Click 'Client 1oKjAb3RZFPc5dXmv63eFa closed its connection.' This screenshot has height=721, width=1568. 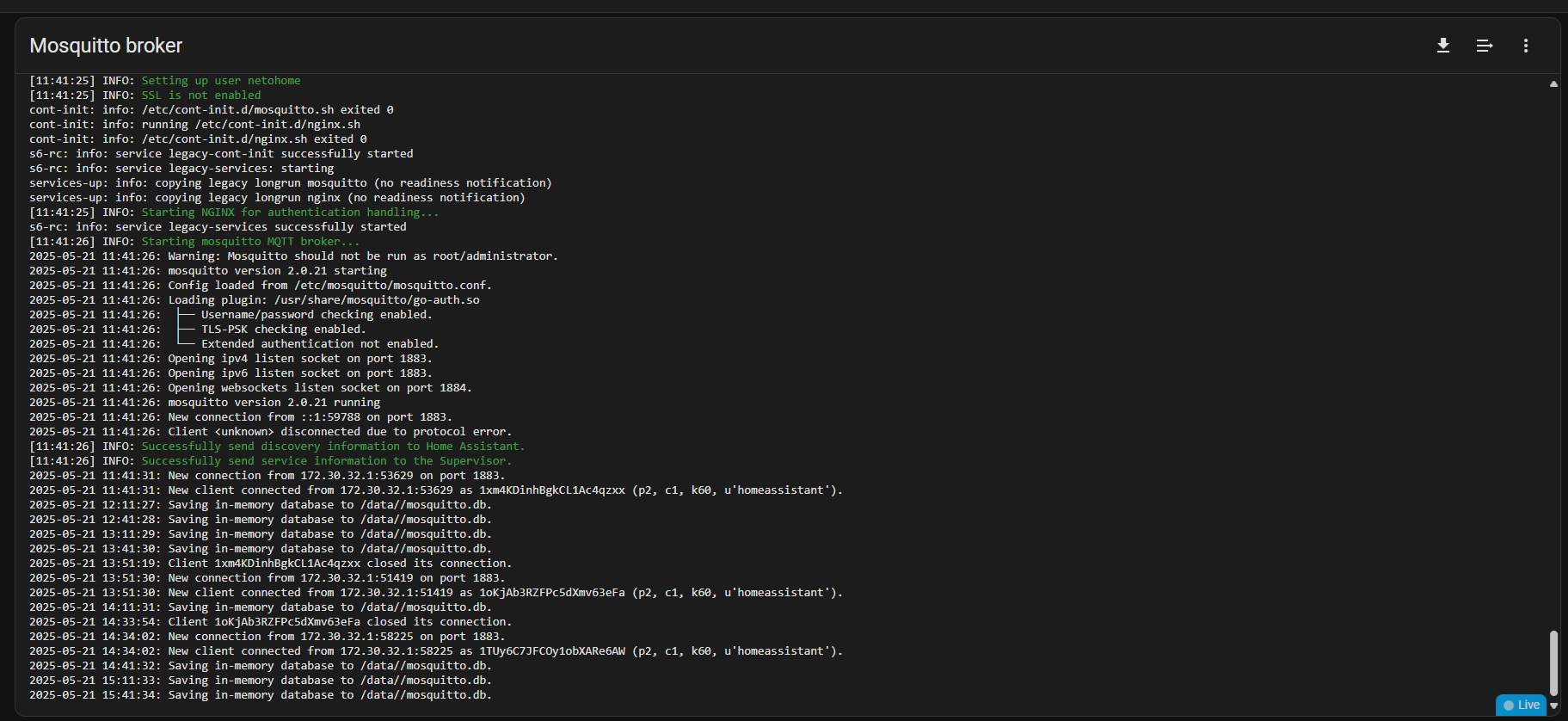click(270, 622)
